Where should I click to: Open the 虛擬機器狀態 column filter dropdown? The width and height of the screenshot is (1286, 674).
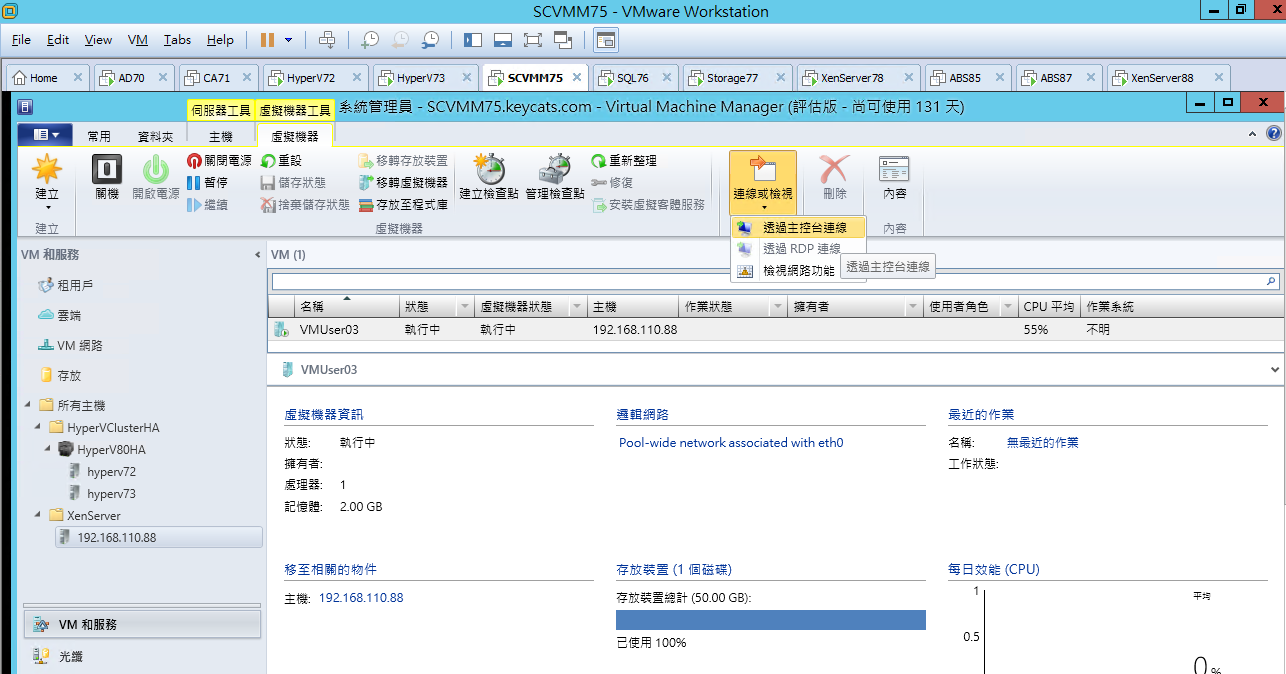[576, 307]
